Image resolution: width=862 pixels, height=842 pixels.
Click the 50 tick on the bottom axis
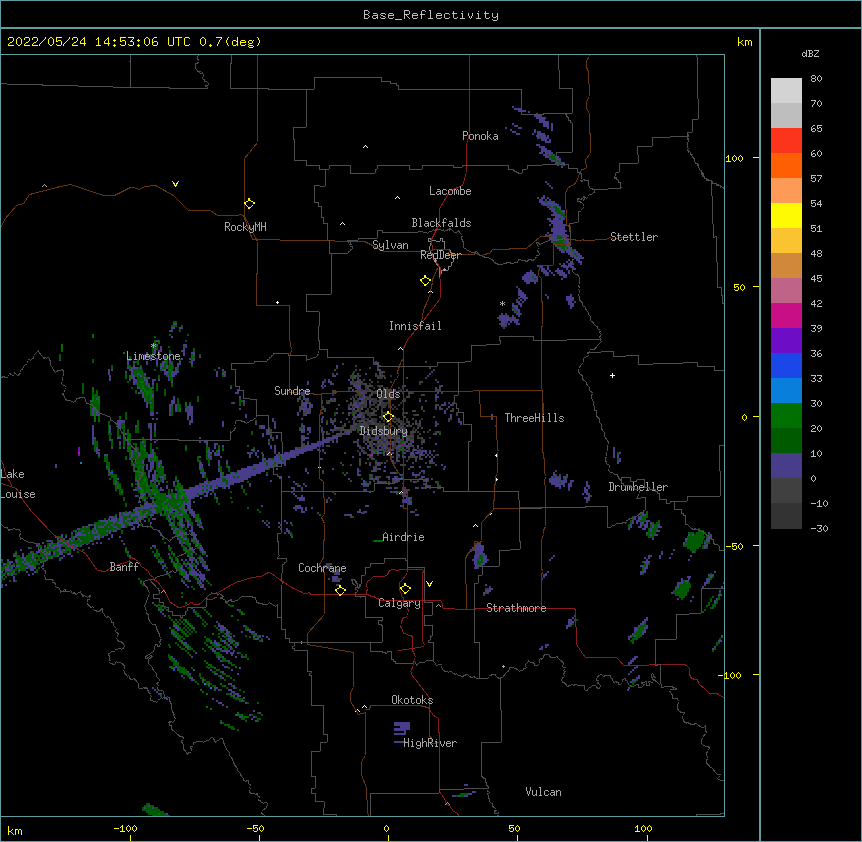point(514,828)
